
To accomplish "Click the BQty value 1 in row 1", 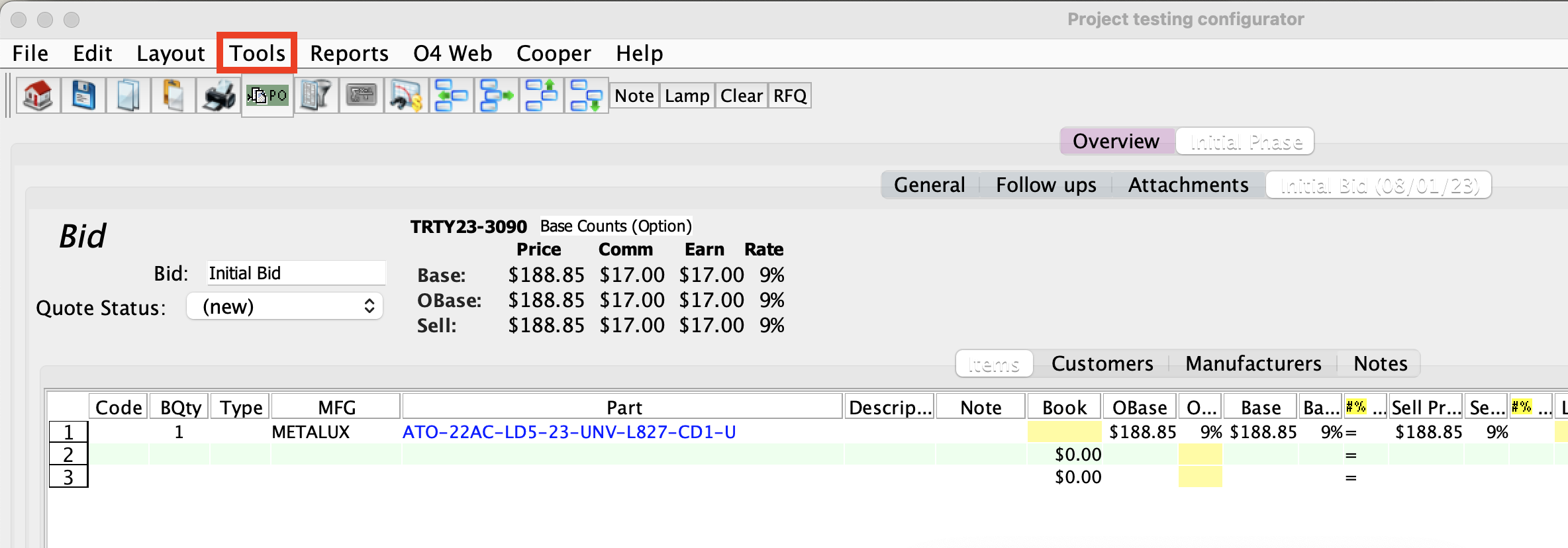I will coord(179,432).
